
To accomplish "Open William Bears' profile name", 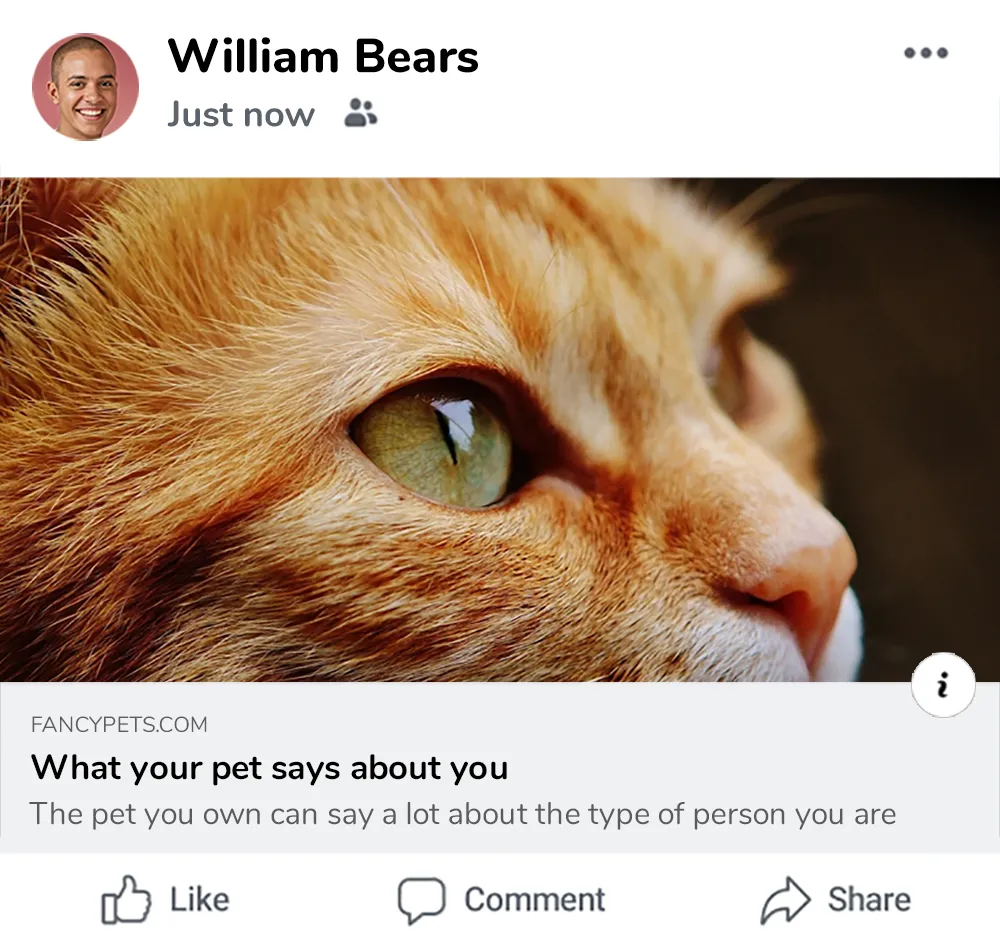I will (x=322, y=56).
